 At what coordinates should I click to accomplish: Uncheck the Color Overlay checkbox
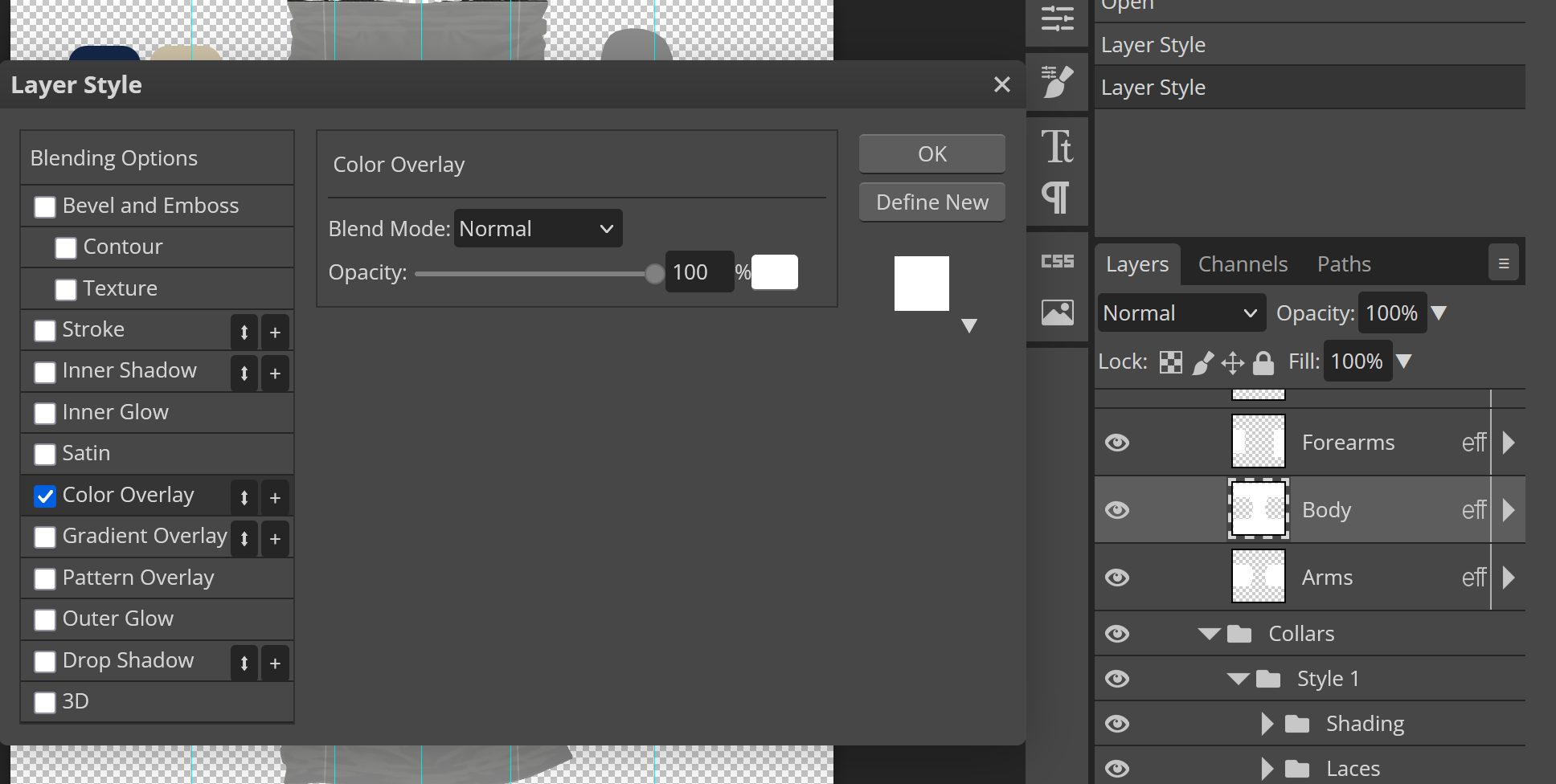pyautogui.click(x=45, y=496)
